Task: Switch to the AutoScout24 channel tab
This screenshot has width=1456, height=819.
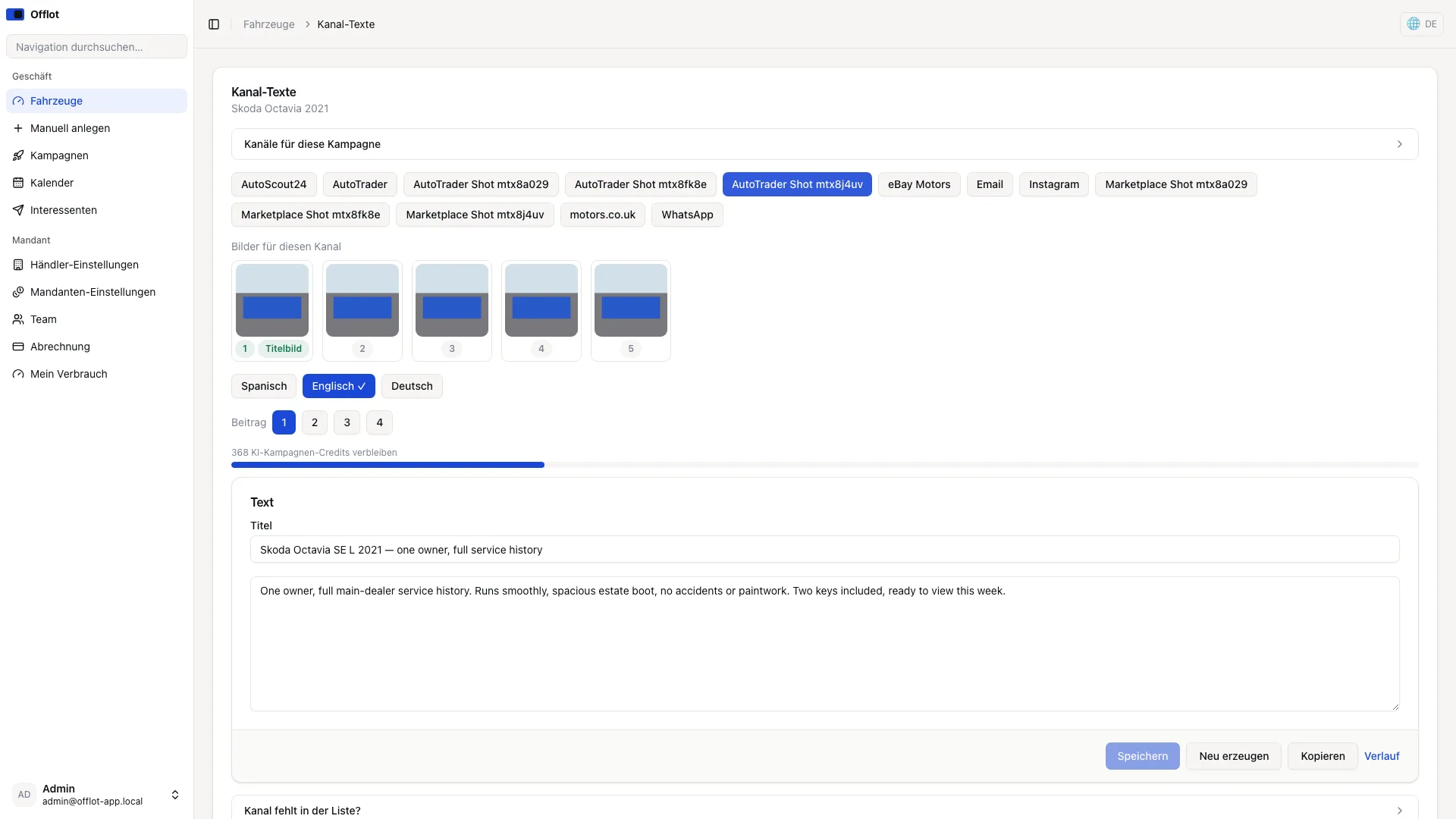Action: 274,184
